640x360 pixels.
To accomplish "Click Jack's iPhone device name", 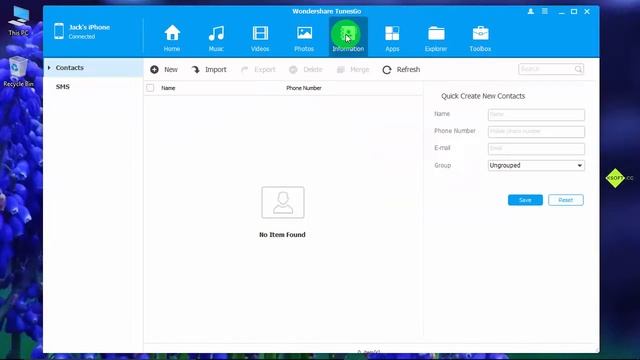I will [89, 27].
